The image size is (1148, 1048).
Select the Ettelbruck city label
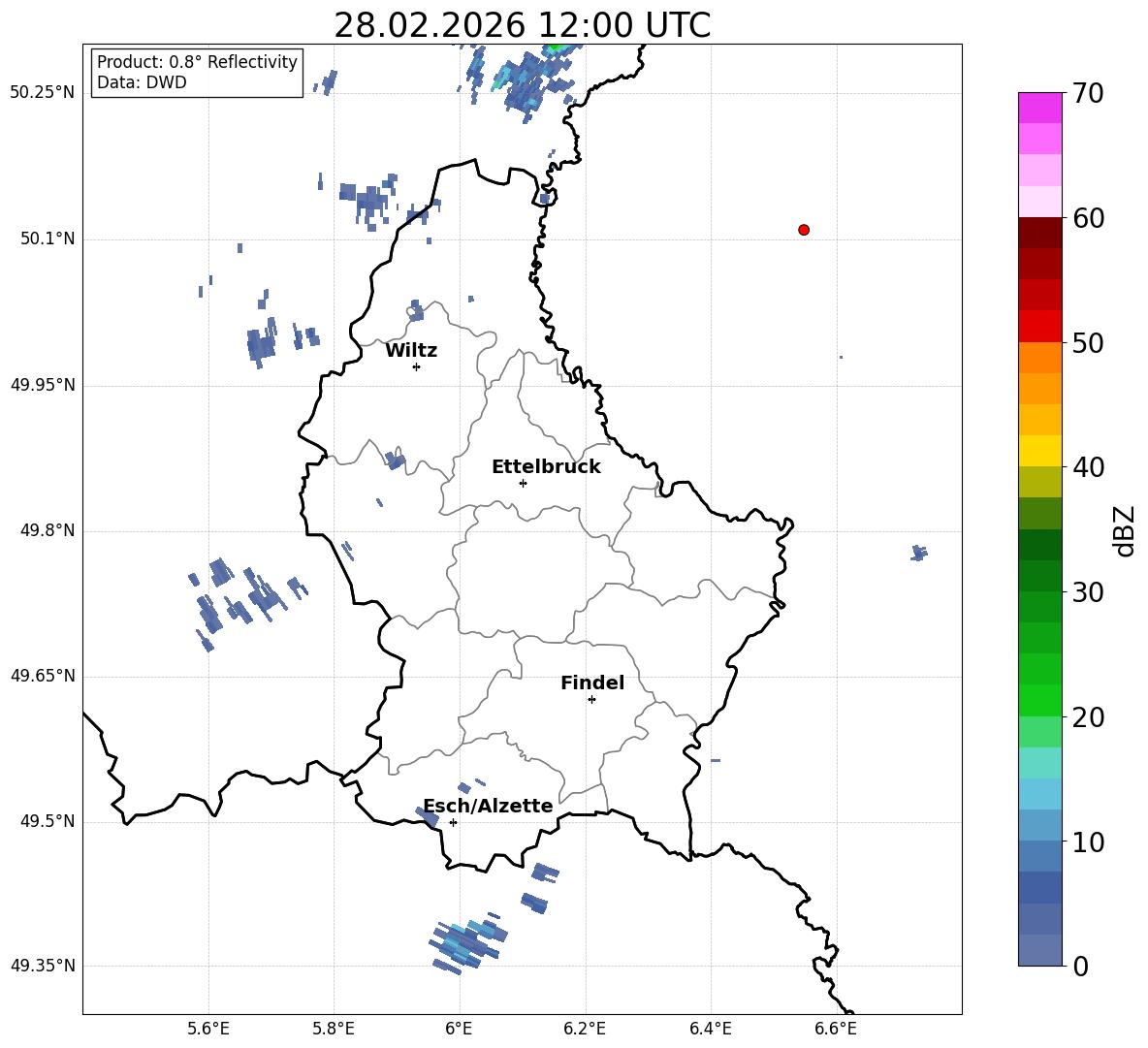(546, 467)
